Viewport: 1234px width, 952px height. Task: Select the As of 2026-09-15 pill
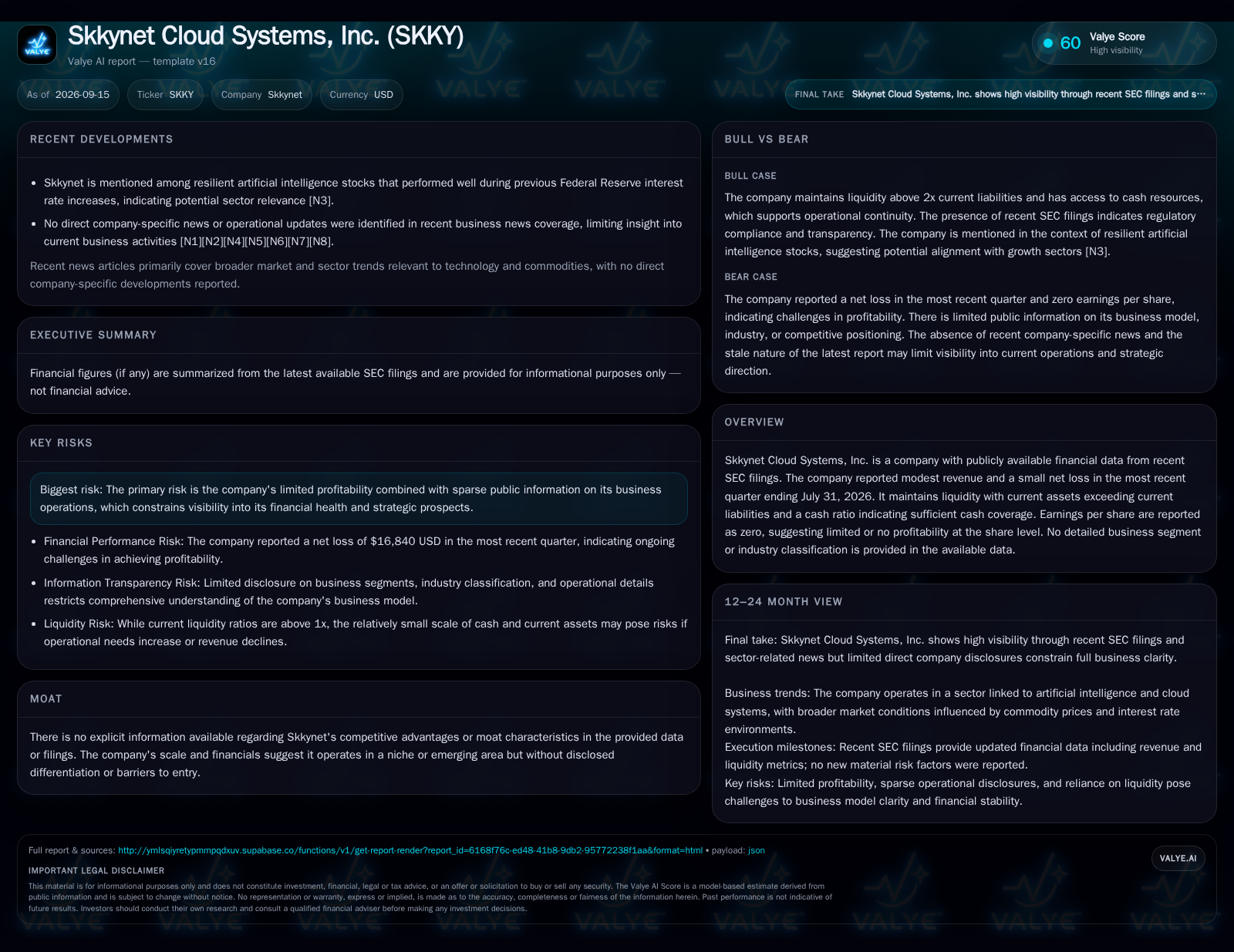click(68, 95)
